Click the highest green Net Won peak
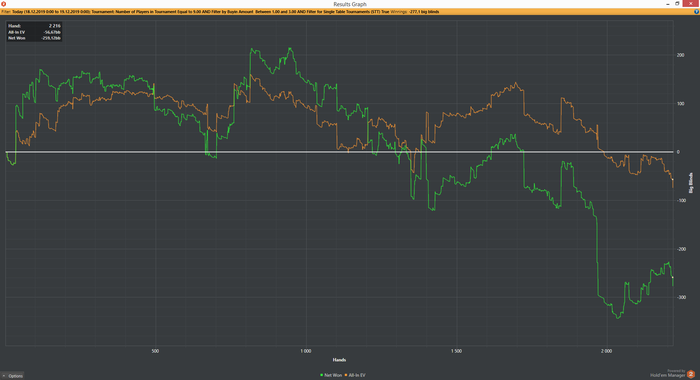This screenshot has width=700, height=380. coord(290,48)
